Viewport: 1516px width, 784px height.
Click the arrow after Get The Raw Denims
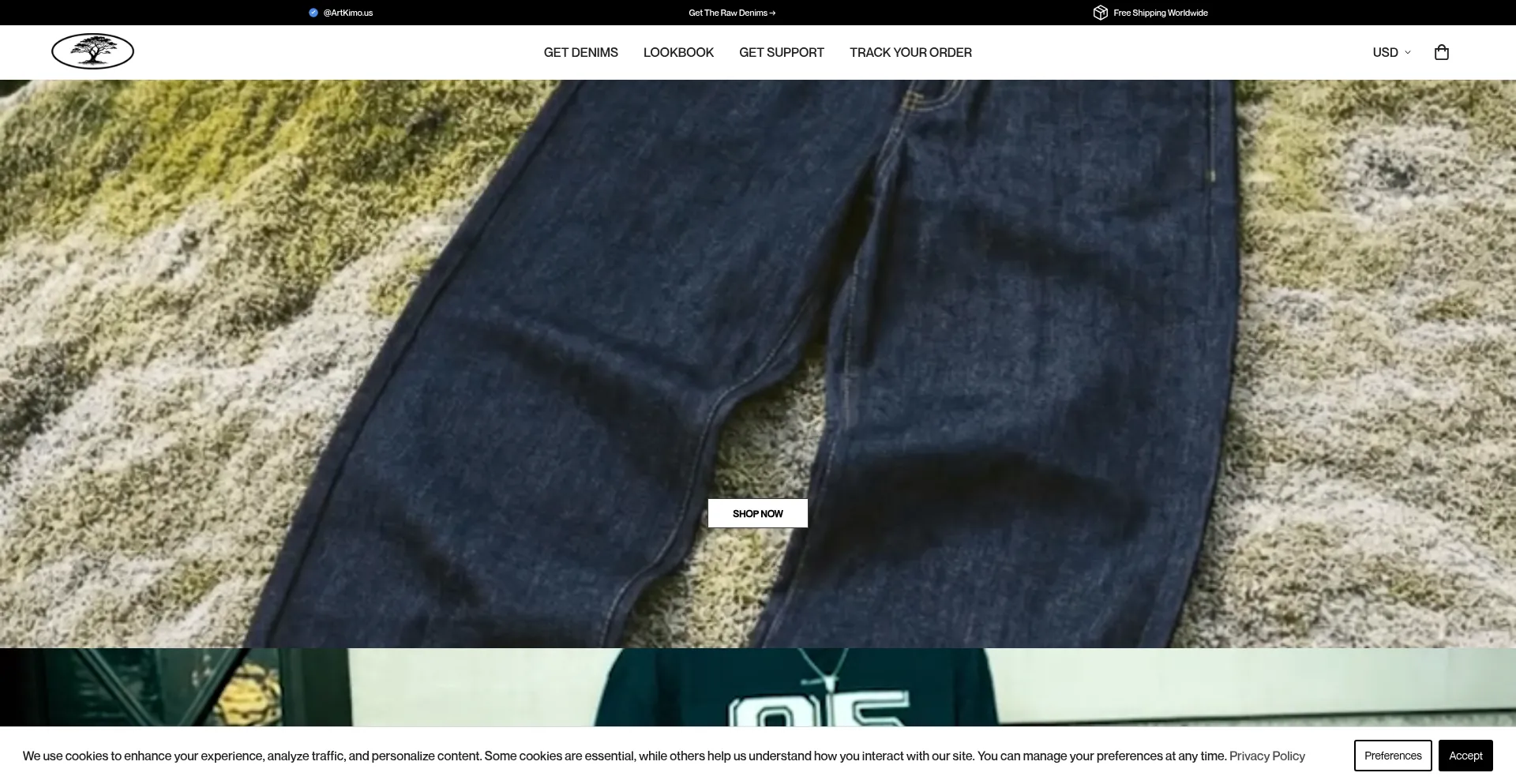click(772, 13)
